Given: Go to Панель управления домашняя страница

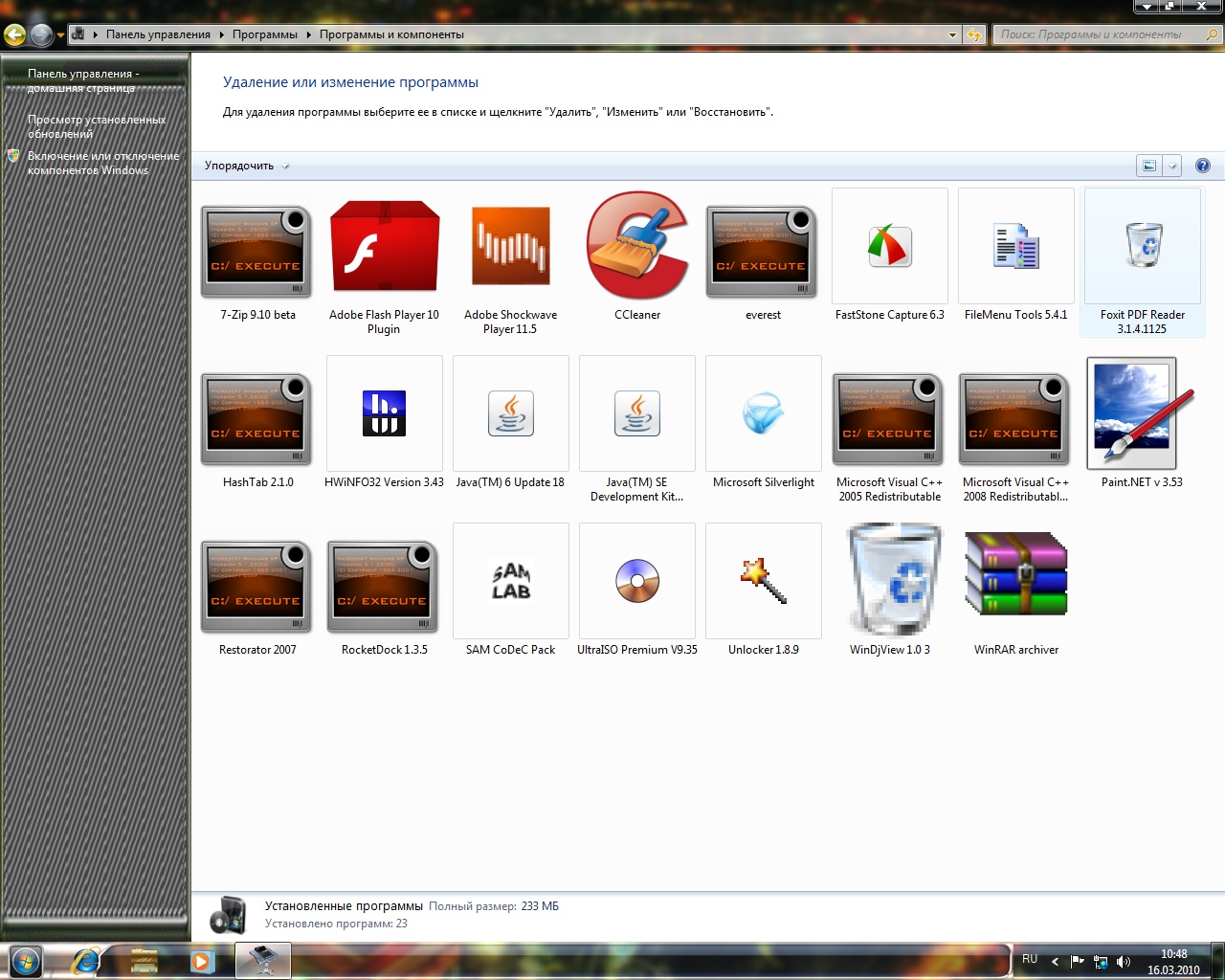Looking at the screenshot, I should 82,80.
